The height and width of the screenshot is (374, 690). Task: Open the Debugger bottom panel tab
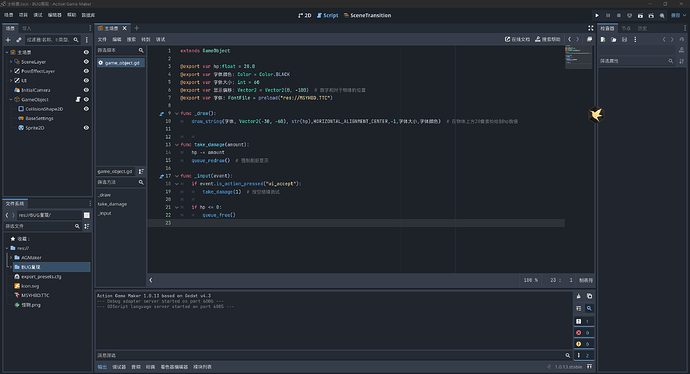tap(119, 367)
